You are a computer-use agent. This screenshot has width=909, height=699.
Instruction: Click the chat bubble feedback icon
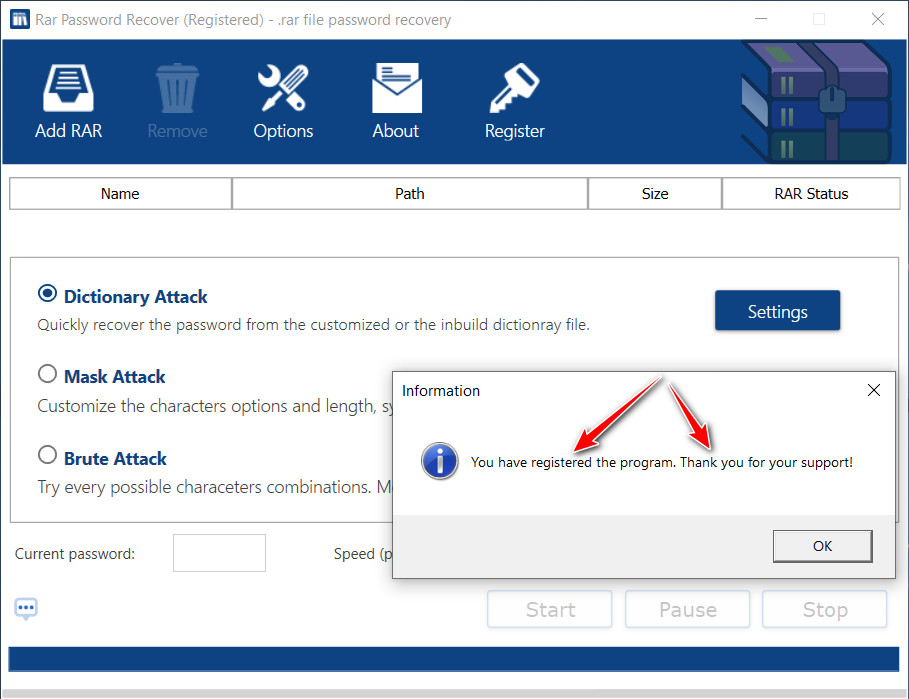pyautogui.click(x=26, y=609)
